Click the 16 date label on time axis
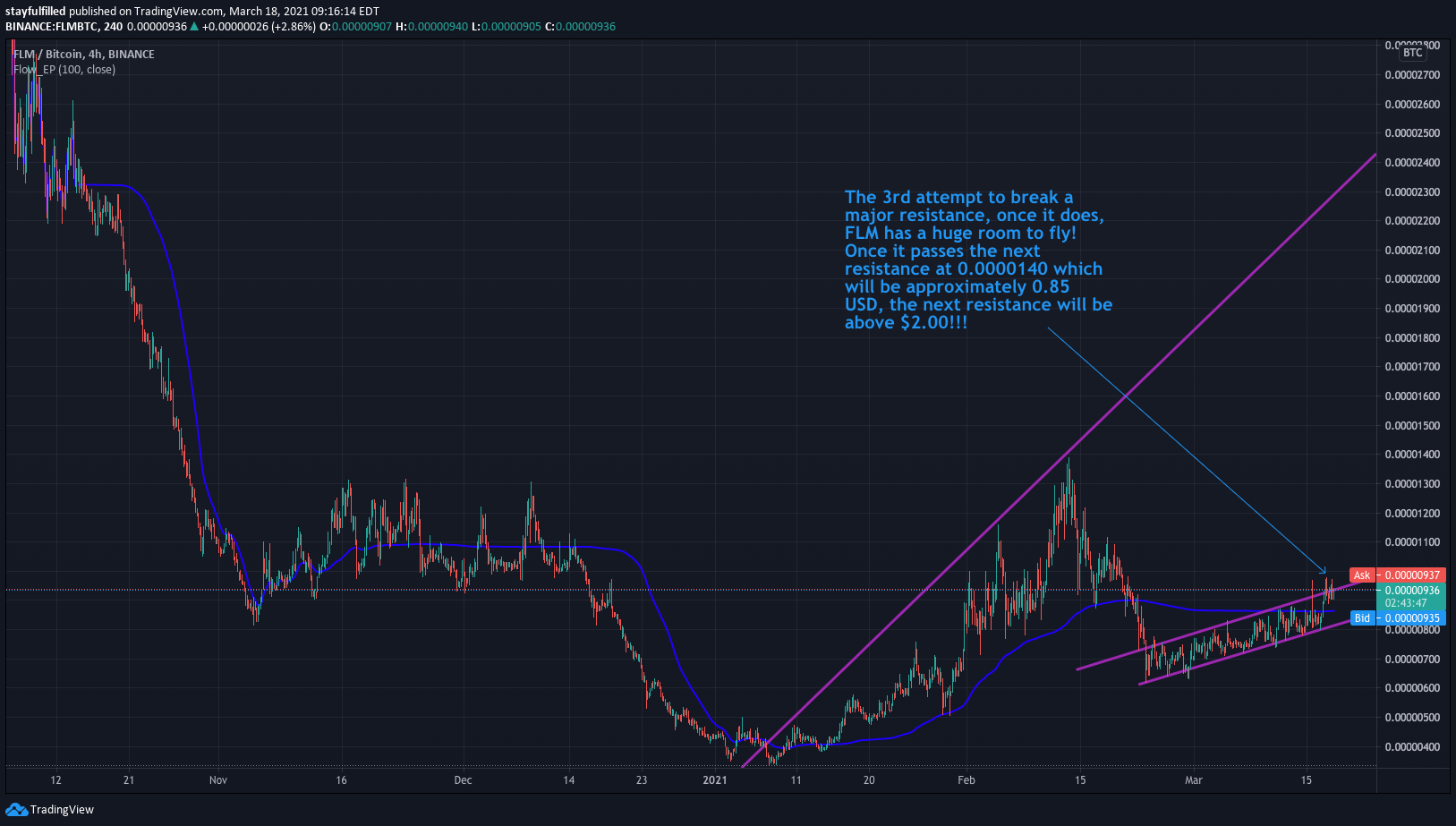This screenshot has height=826, width=1456. click(x=341, y=780)
